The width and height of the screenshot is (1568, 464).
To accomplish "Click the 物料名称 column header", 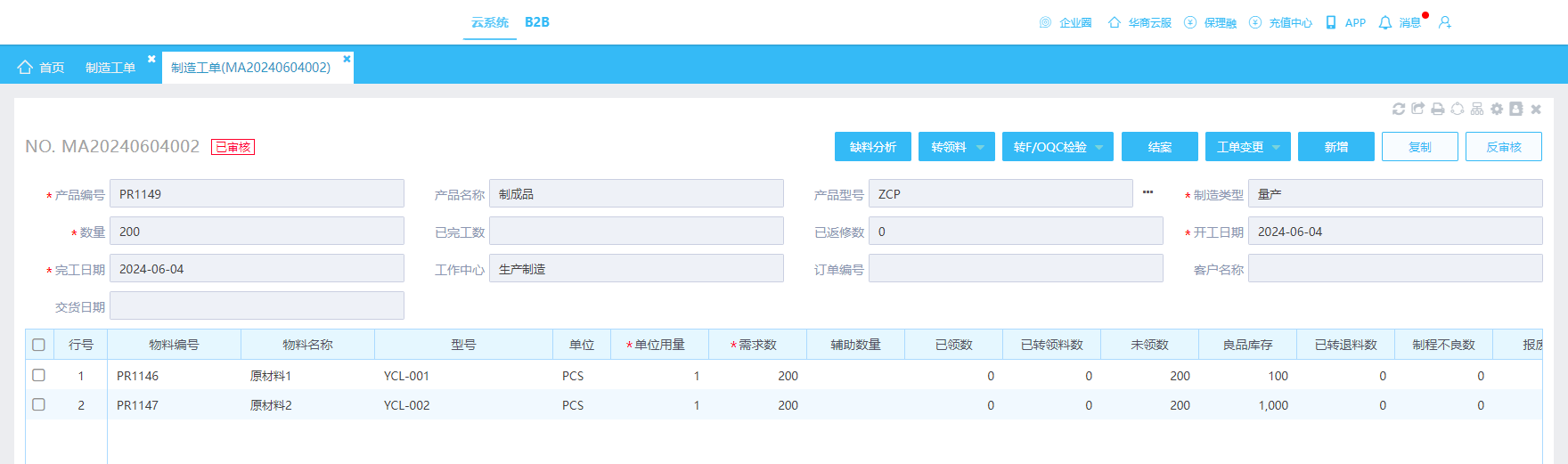I will coord(307,345).
